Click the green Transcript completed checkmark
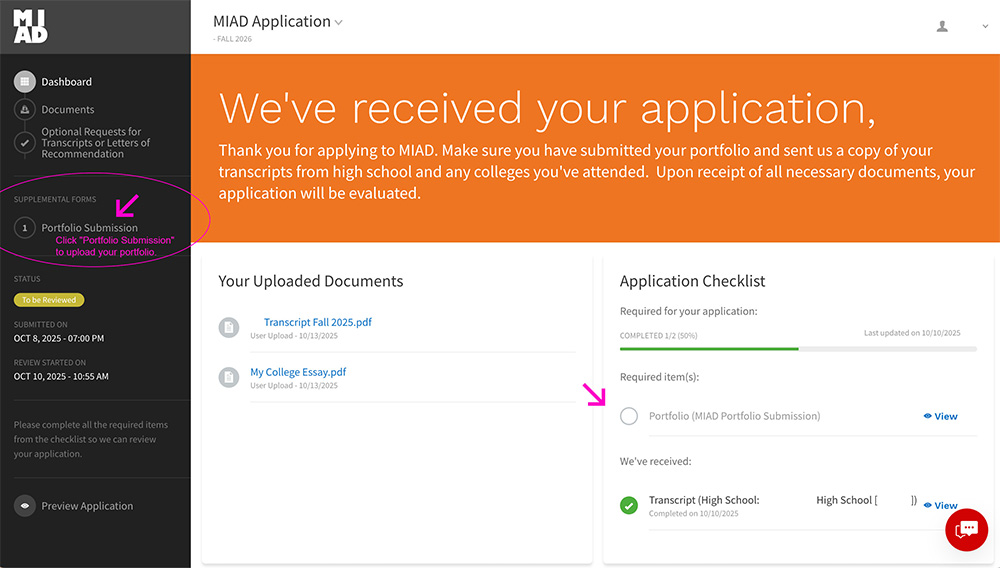 tap(629, 506)
